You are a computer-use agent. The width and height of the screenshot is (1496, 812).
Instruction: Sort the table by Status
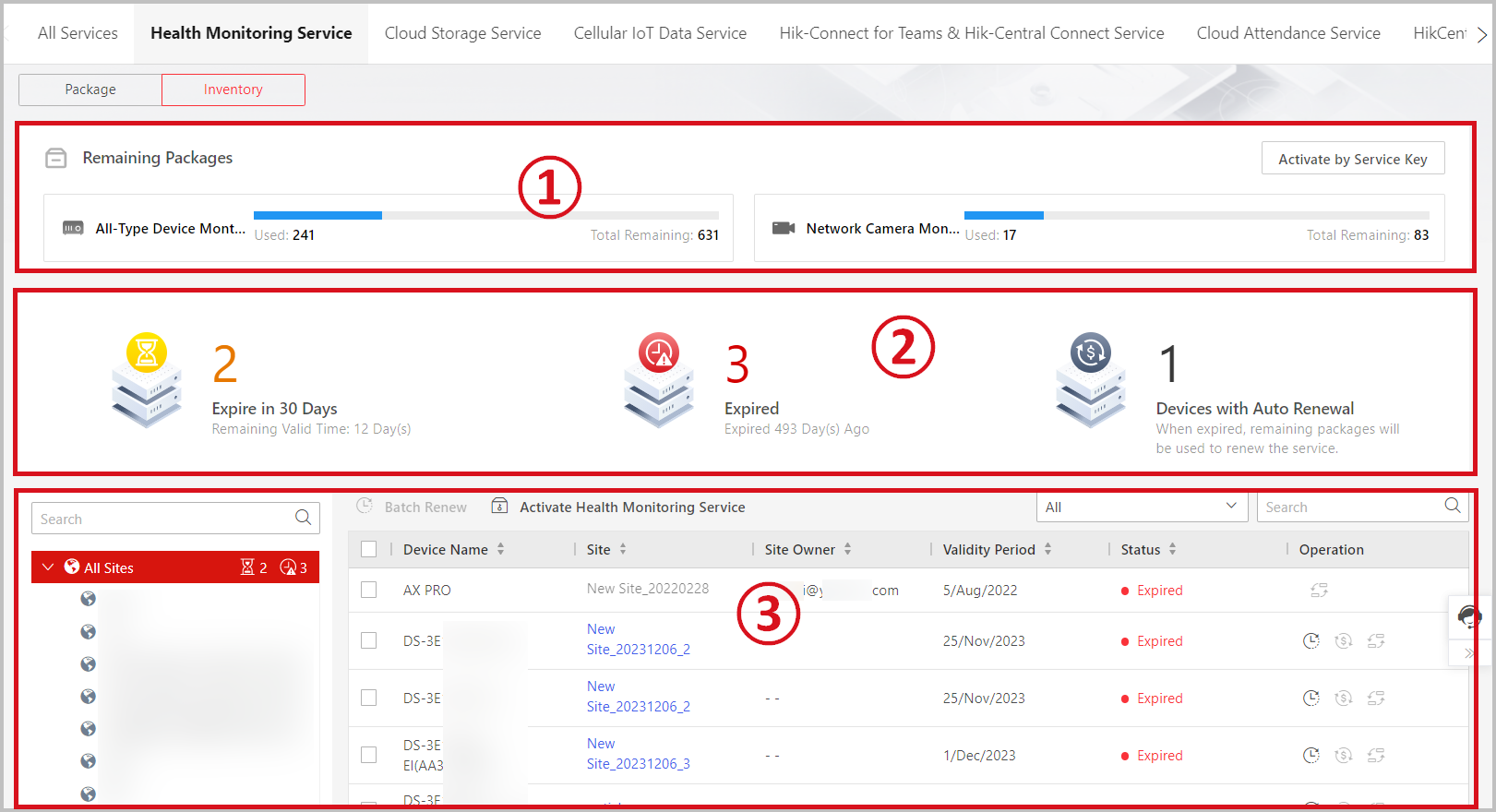pyautogui.click(x=1172, y=549)
